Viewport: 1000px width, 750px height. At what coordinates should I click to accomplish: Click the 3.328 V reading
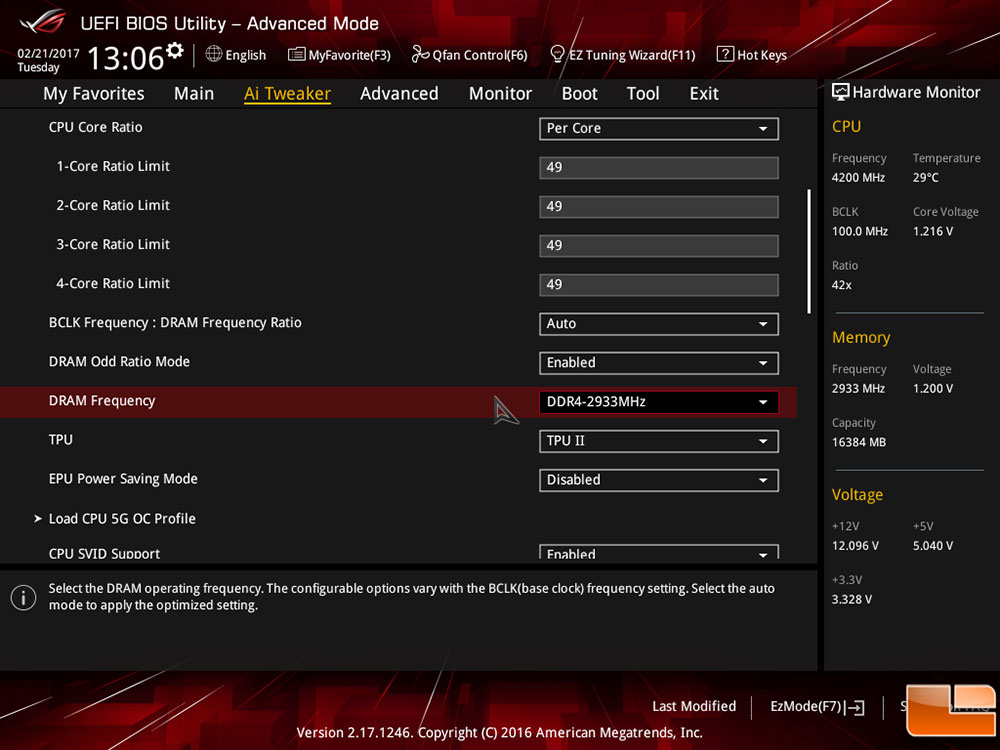click(x=852, y=599)
